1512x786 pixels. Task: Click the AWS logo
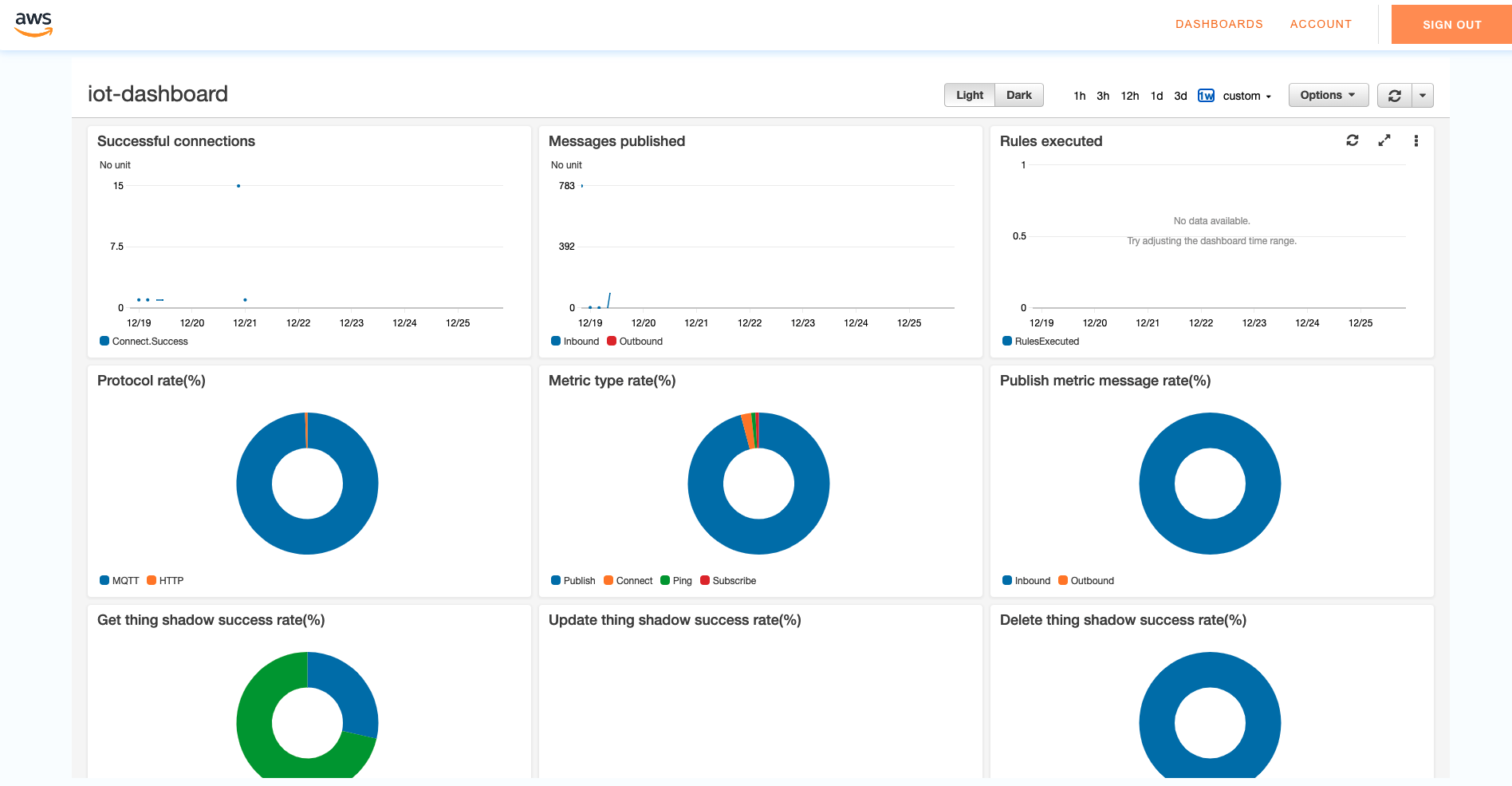(x=33, y=25)
